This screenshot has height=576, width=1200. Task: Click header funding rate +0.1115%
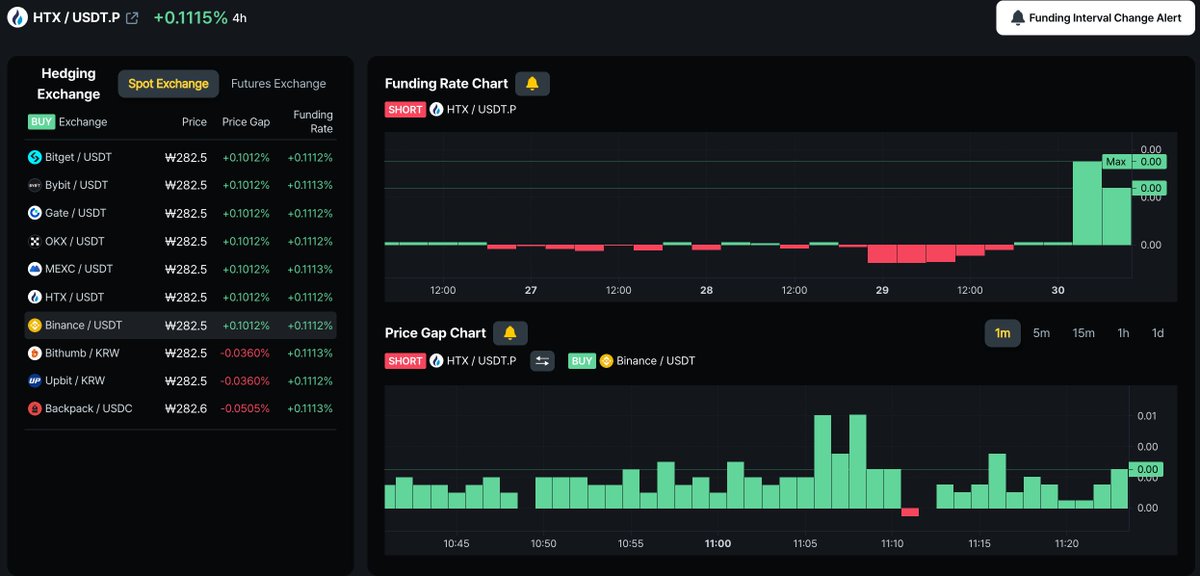coord(190,18)
